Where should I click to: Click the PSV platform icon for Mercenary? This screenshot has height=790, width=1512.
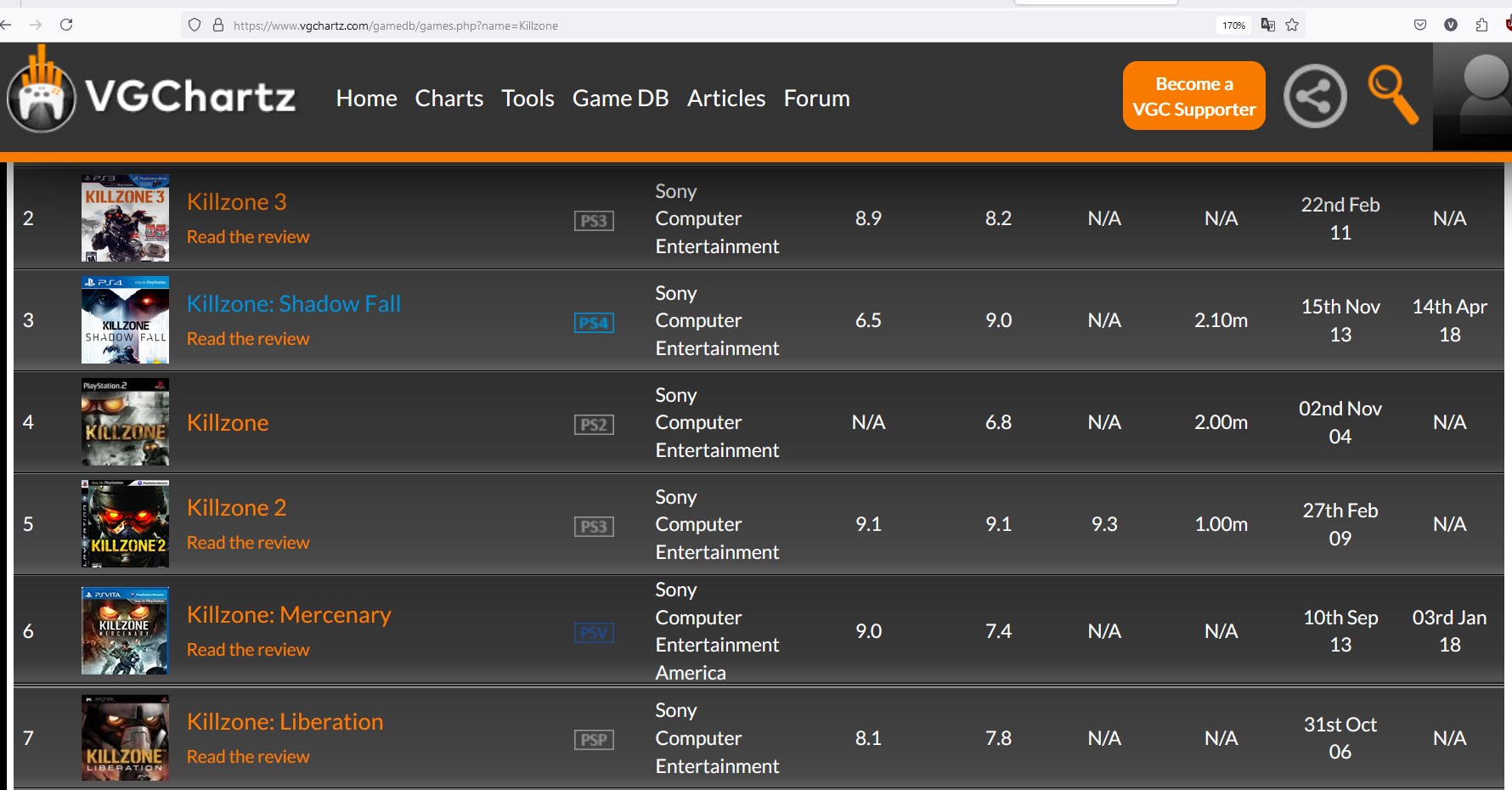click(594, 633)
